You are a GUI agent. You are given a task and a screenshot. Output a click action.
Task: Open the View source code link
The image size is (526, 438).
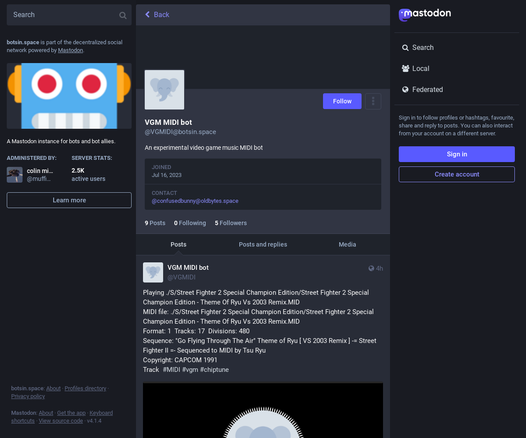click(61, 421)
